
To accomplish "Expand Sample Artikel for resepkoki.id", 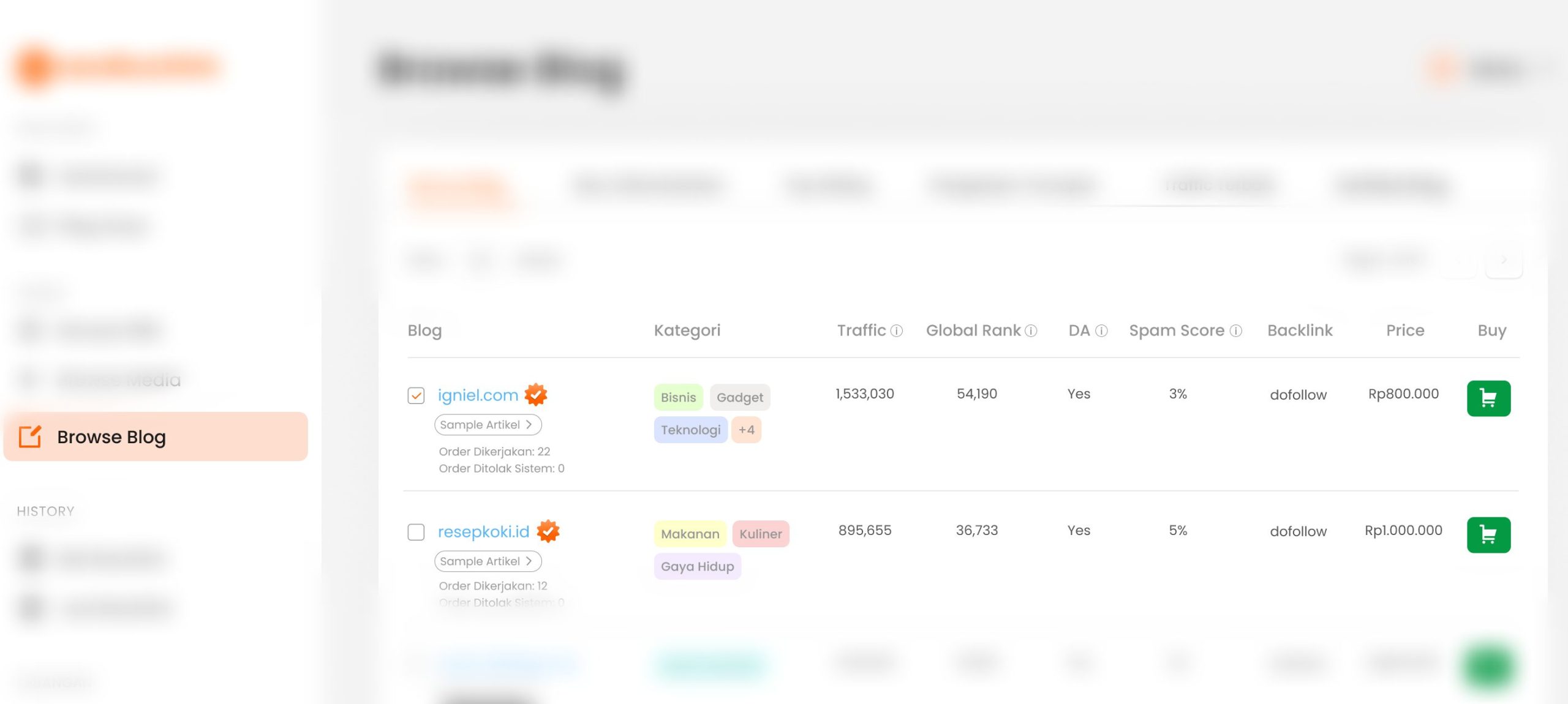I will (x=488, y=561).
